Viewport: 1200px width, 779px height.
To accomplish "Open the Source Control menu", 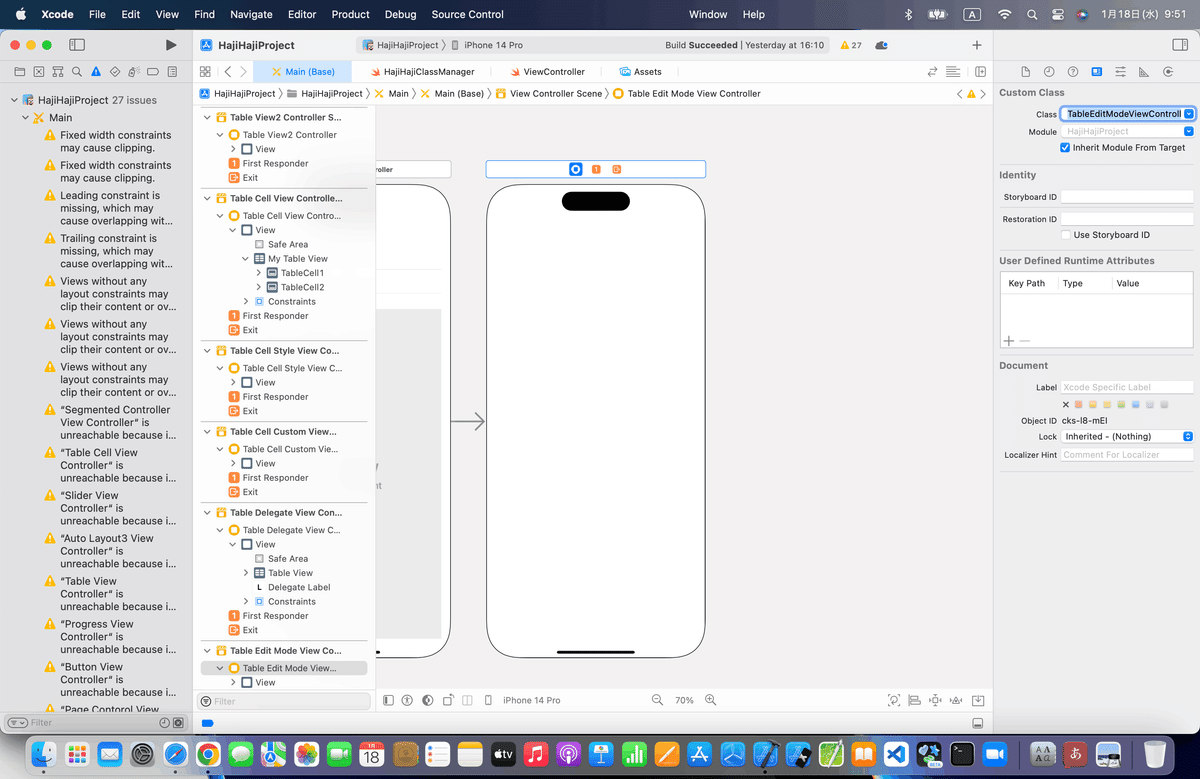I will 467,14.
